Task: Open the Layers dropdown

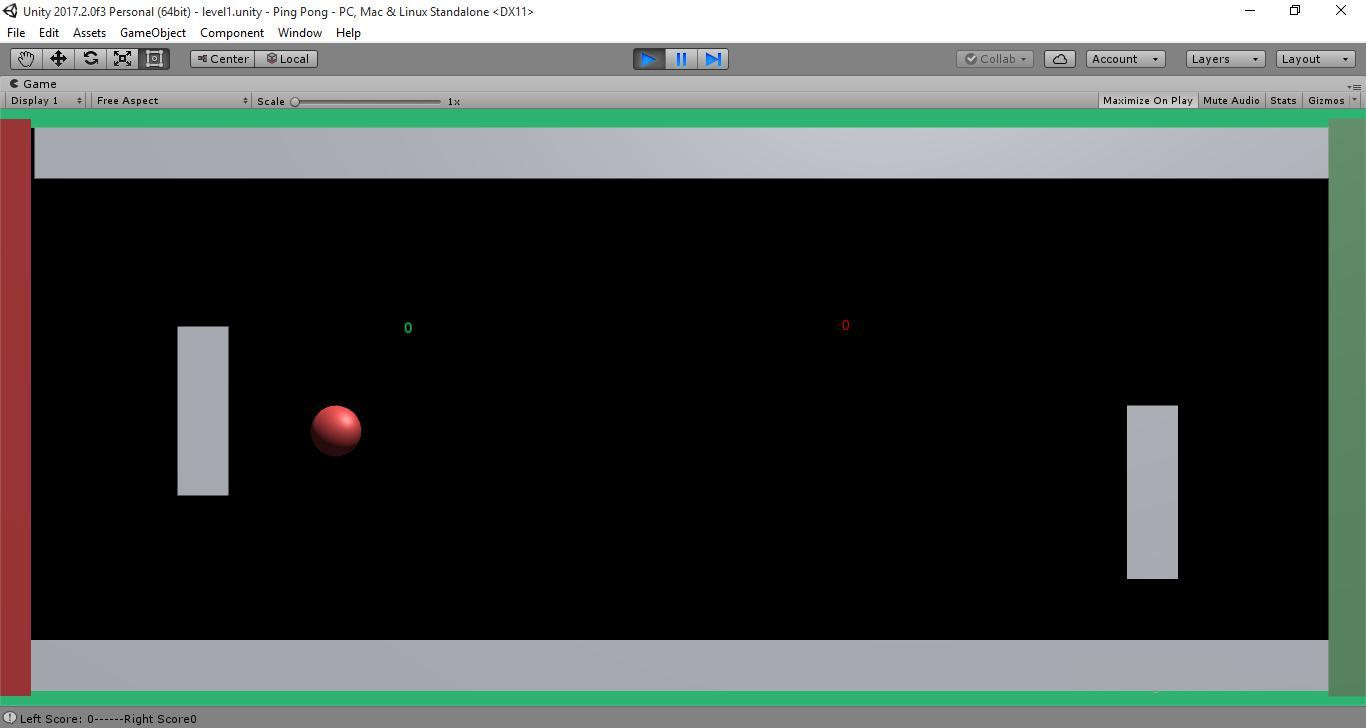Action: pos(1225,59)
